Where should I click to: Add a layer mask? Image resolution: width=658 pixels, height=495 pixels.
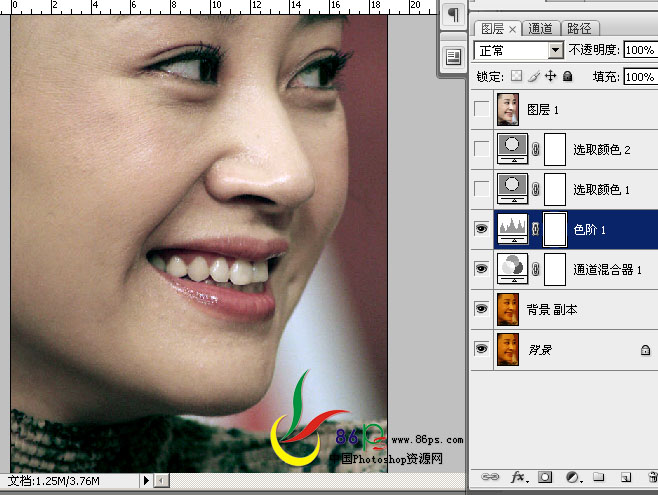[545, 477]
